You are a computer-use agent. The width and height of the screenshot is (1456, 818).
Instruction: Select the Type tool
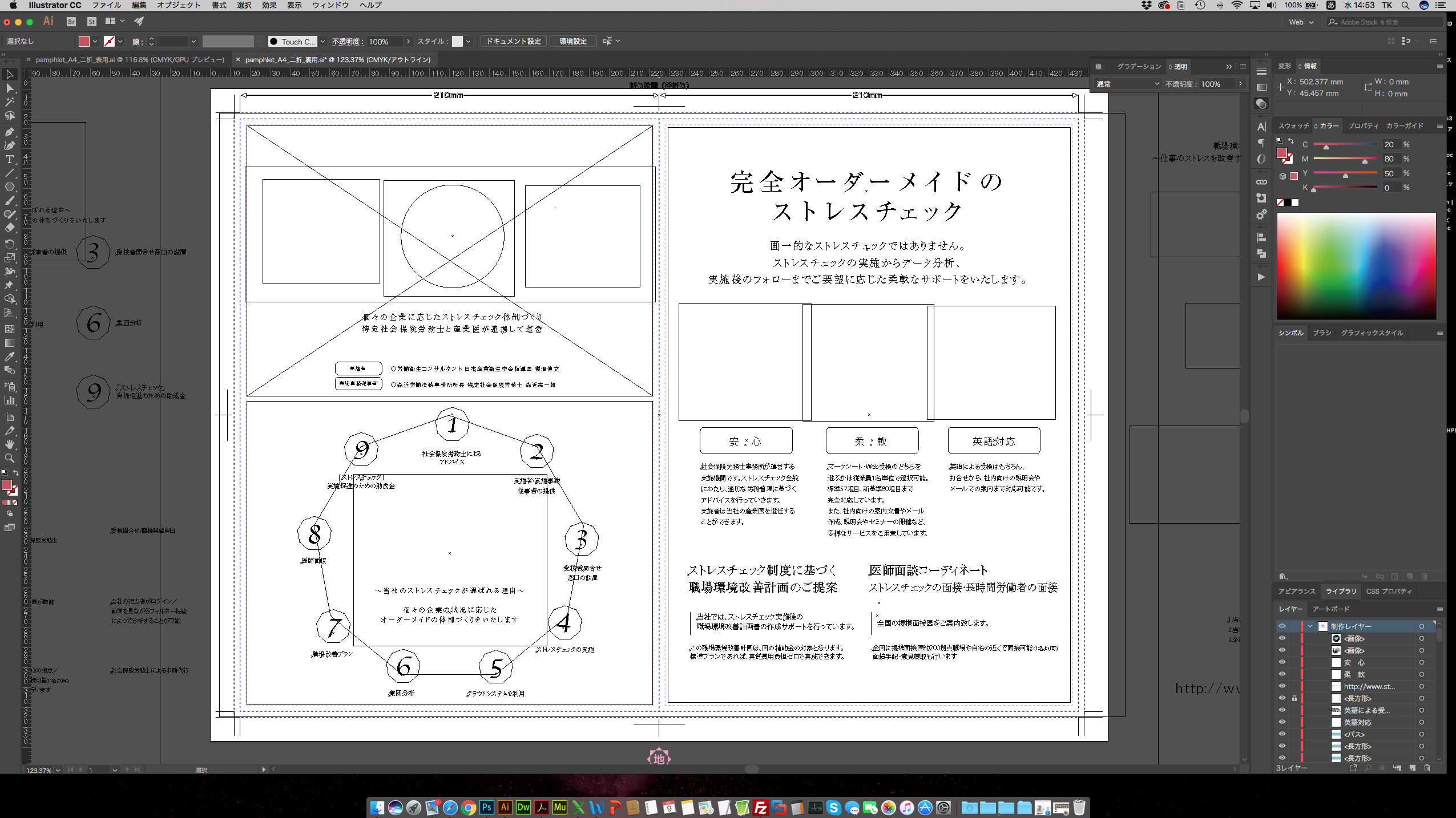click(10, 159)
